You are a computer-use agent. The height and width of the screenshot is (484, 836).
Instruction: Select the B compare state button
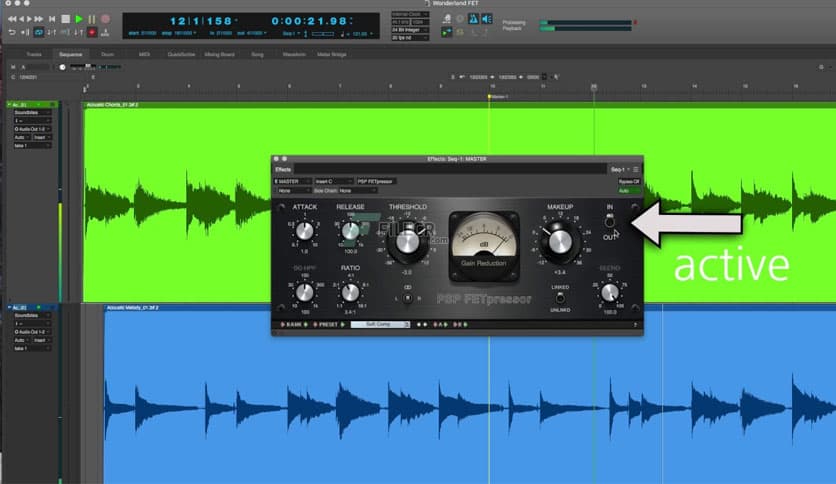pos(459,325)
